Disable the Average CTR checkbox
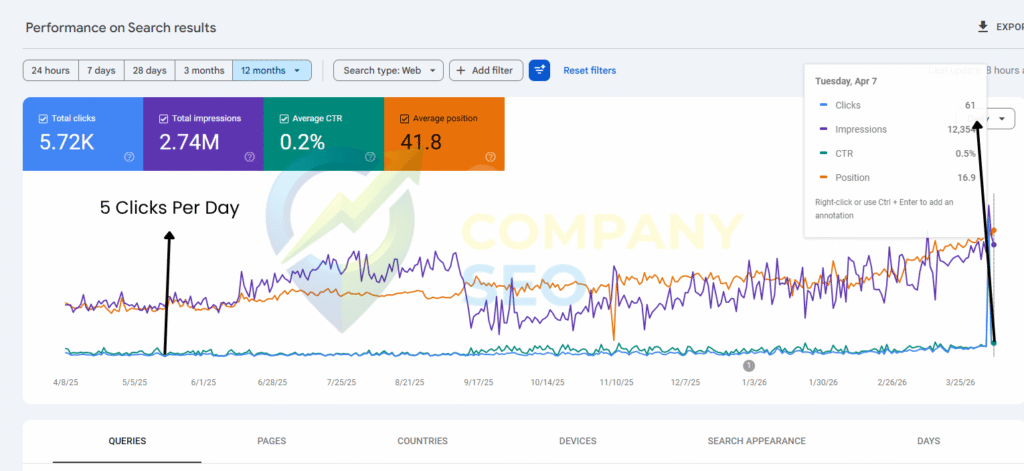This screenshot has height=471, width=1024. (x=284, y=119)
